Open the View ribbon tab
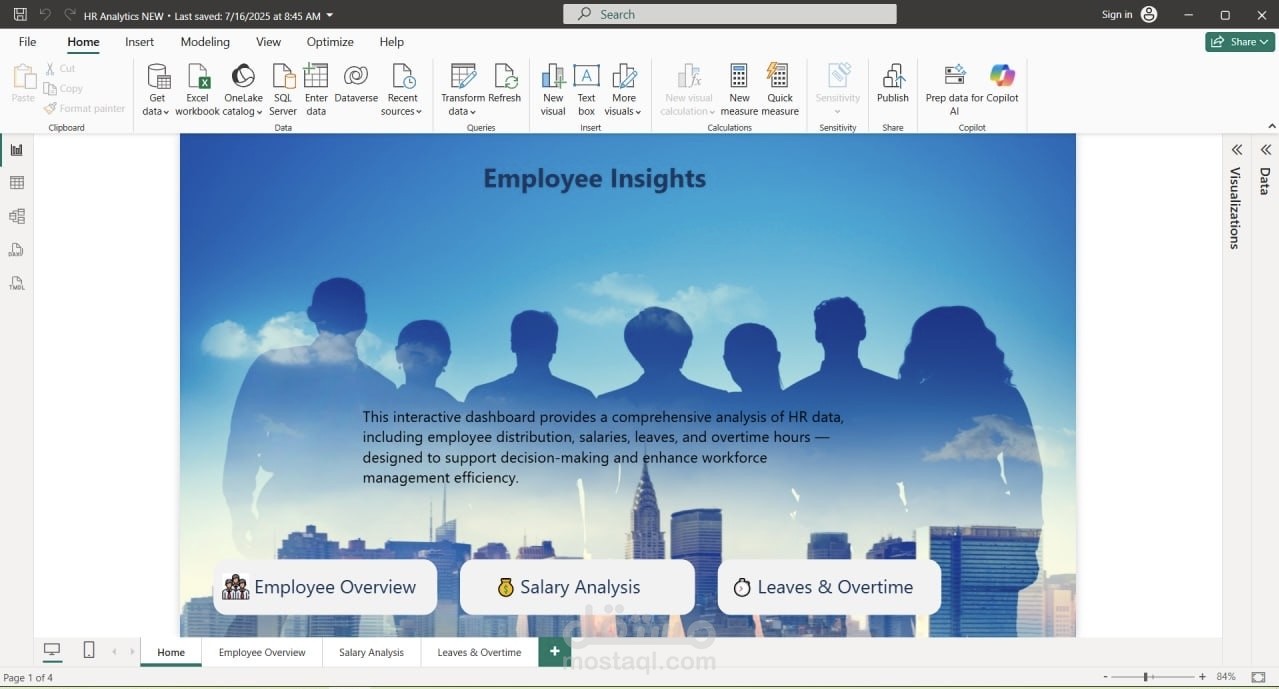 268,42
